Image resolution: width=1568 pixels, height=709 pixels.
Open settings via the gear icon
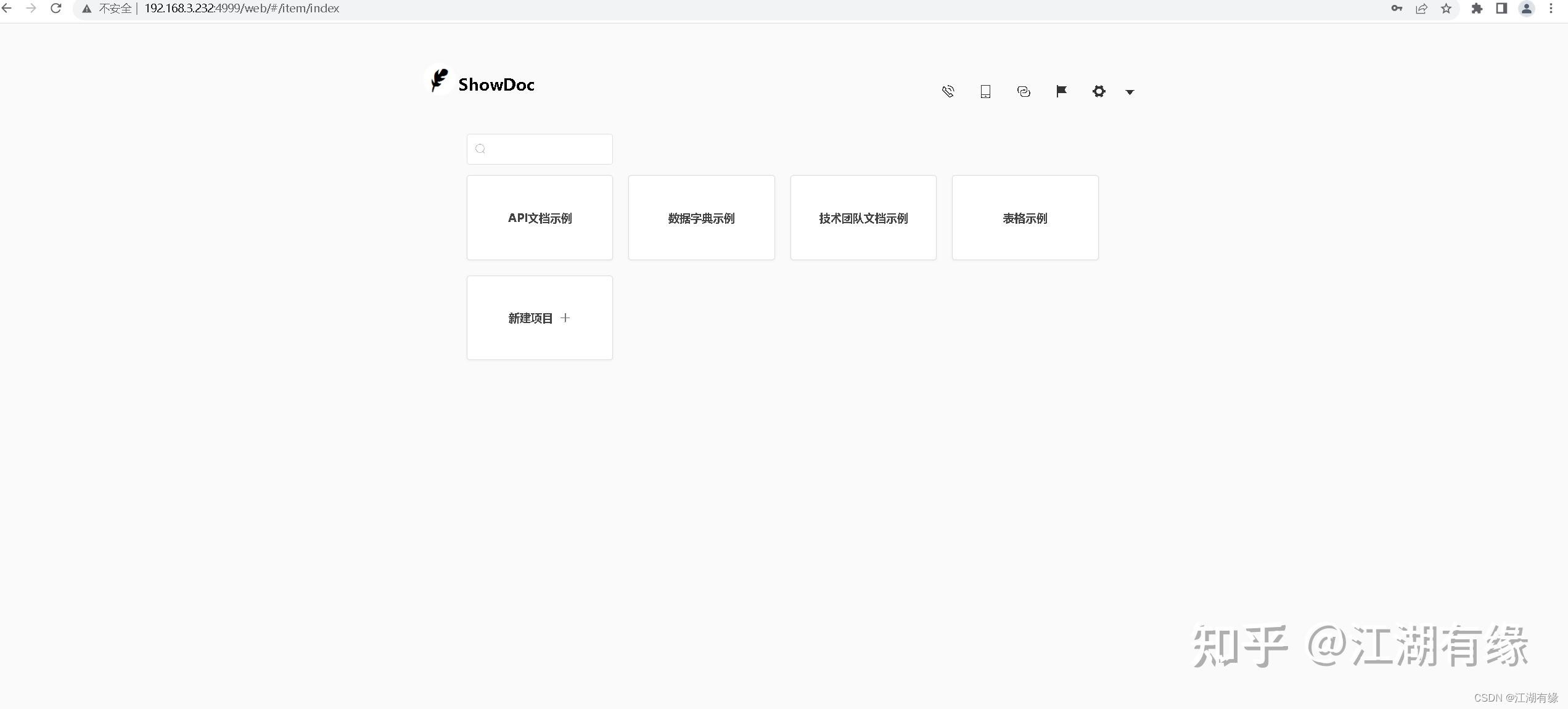pyautogui.click(x=1099, y=91)
